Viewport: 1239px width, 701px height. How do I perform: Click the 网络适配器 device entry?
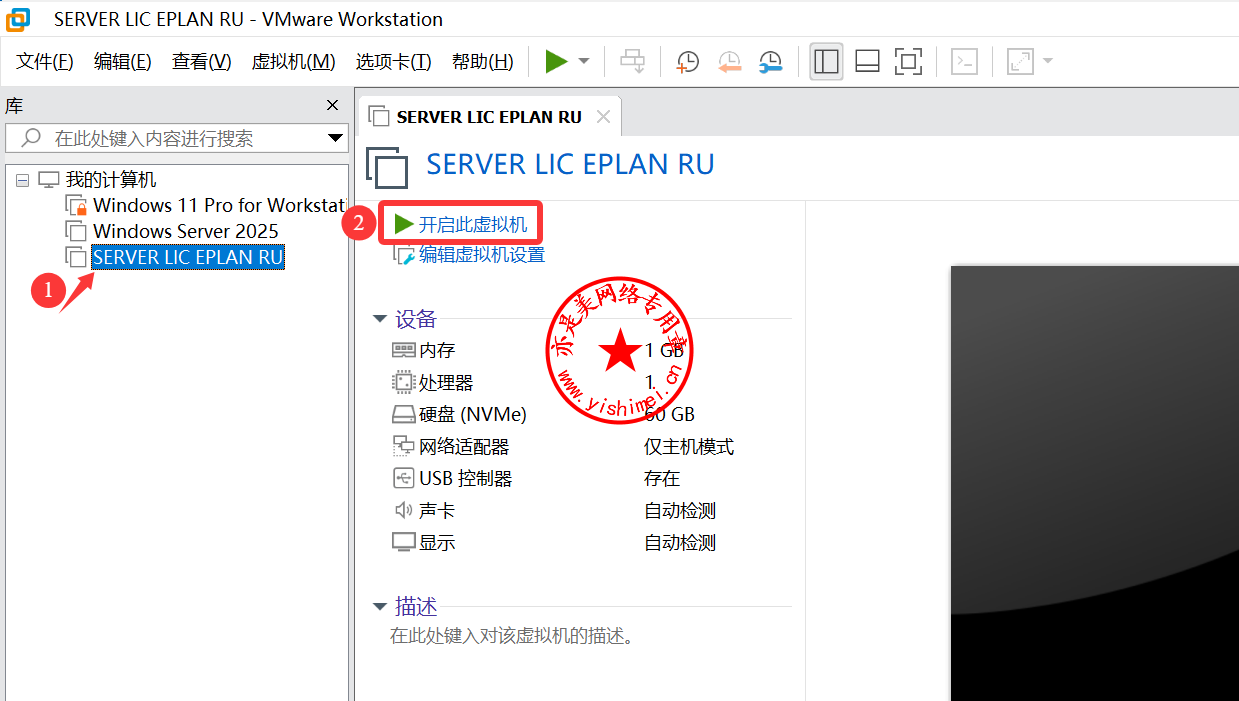[463, 447]
